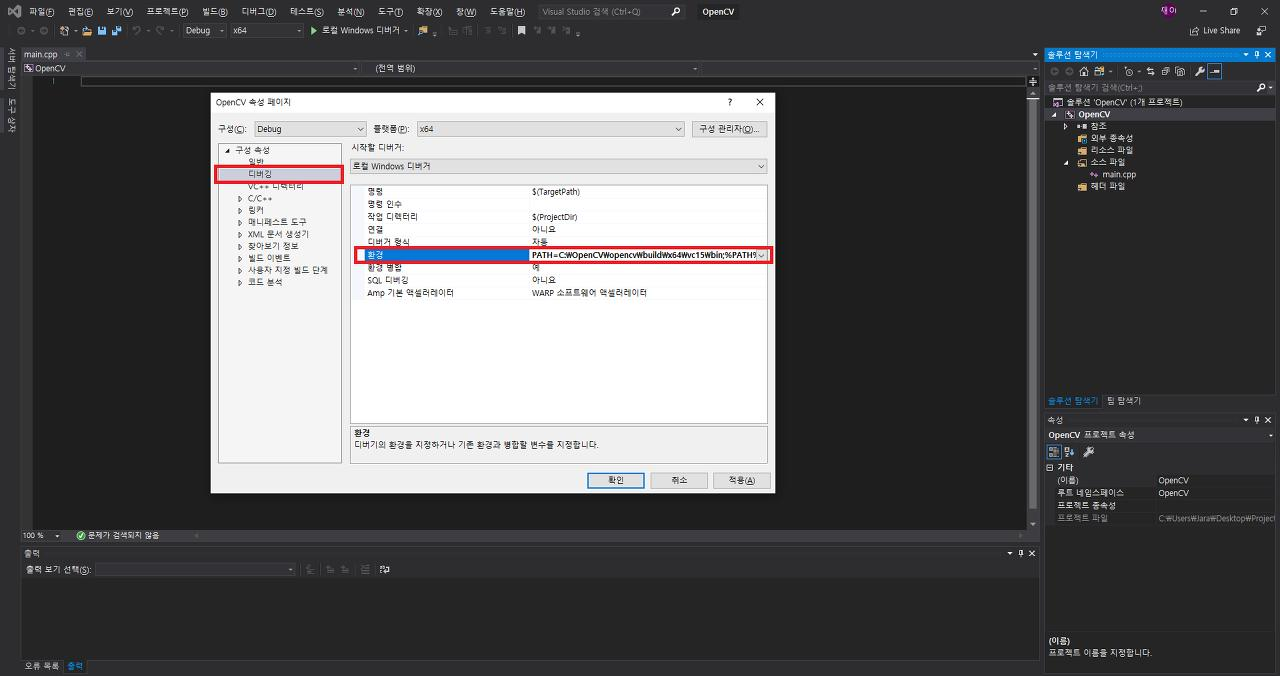Screen dimensions: 1280x676
Task: Click the 구성 관리자 button
Action: tap(729, 129)
